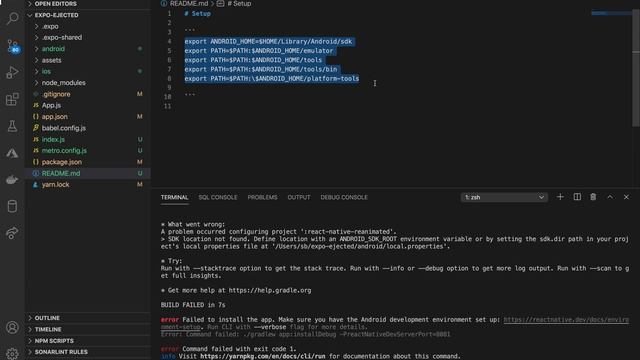Open the App.js file

click(88, 105)
